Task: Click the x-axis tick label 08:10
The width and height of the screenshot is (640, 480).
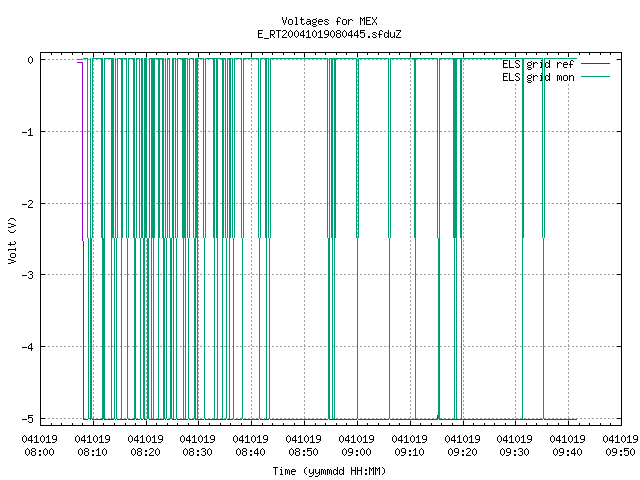Action: 93,452
